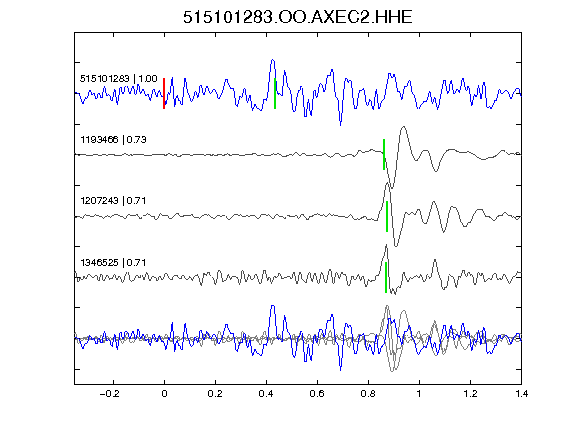576x432 pixels.
Task: Click the x-axis tick label 0.4
Action: (x=266, y=394)
